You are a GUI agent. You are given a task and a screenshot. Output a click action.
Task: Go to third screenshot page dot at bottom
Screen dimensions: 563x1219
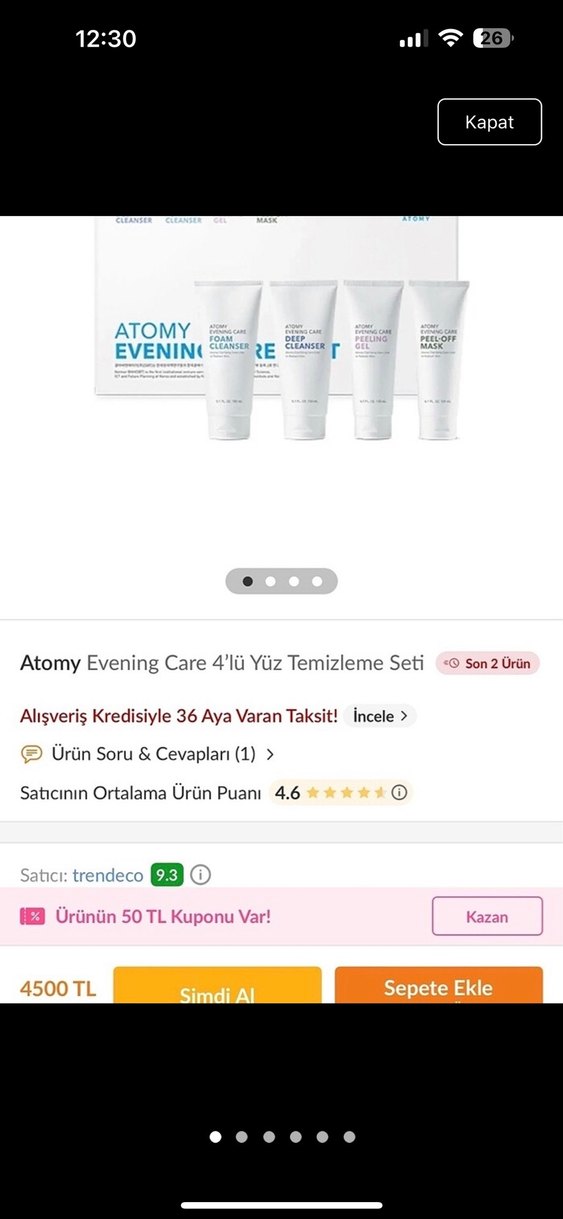pyautogui.click(x=269, y=1137)
